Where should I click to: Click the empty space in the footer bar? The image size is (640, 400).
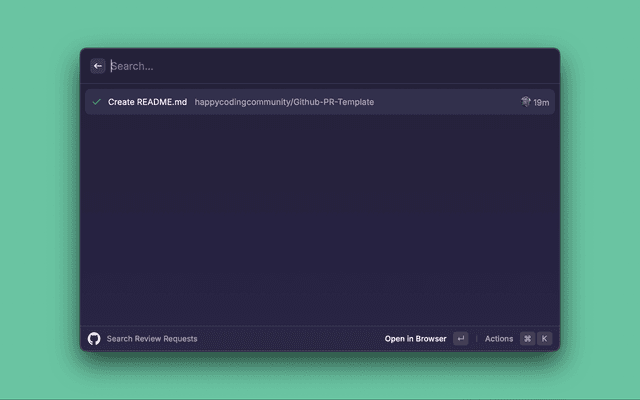[290, 339]
